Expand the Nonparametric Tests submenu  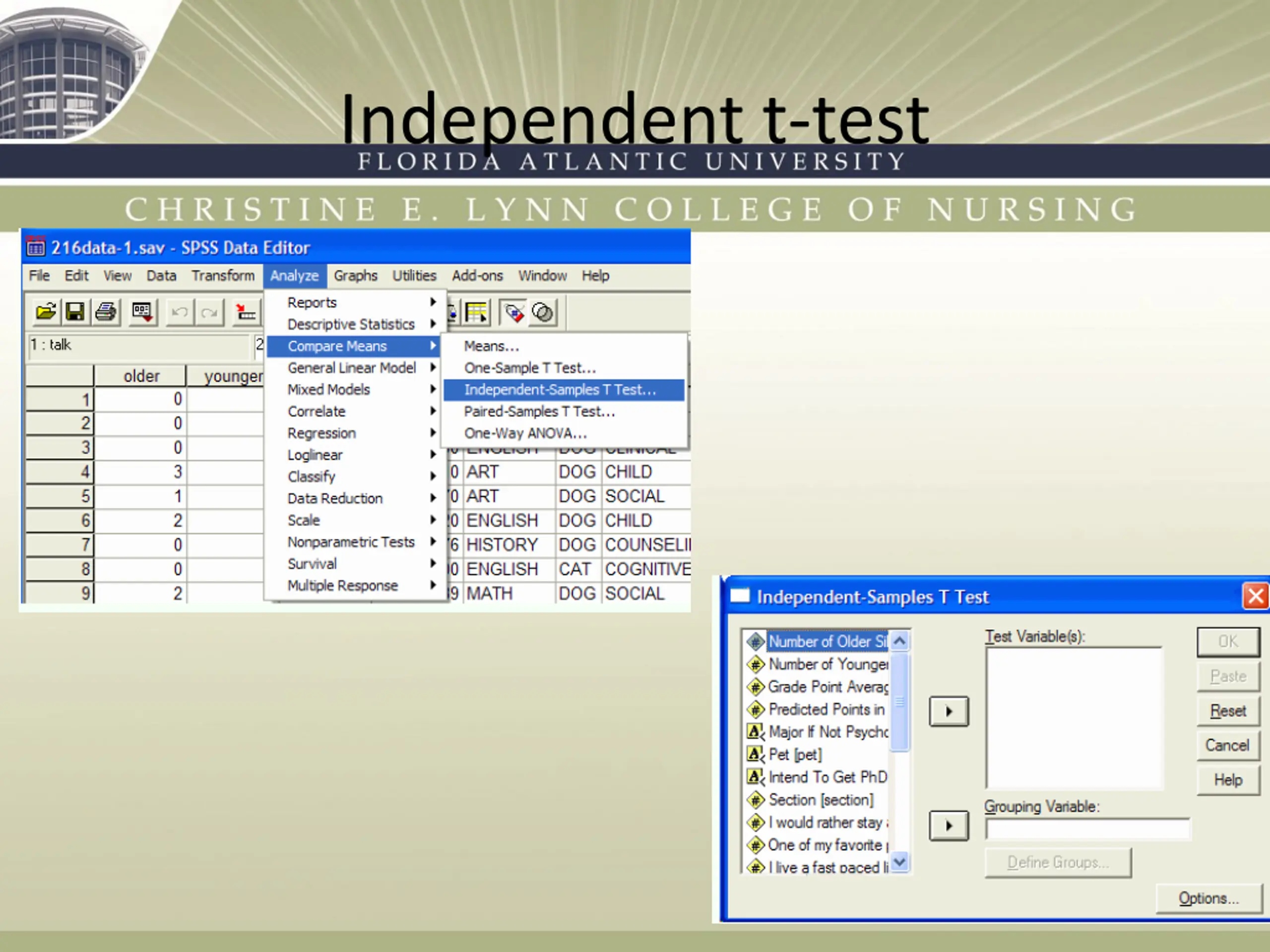pos(356,542)
